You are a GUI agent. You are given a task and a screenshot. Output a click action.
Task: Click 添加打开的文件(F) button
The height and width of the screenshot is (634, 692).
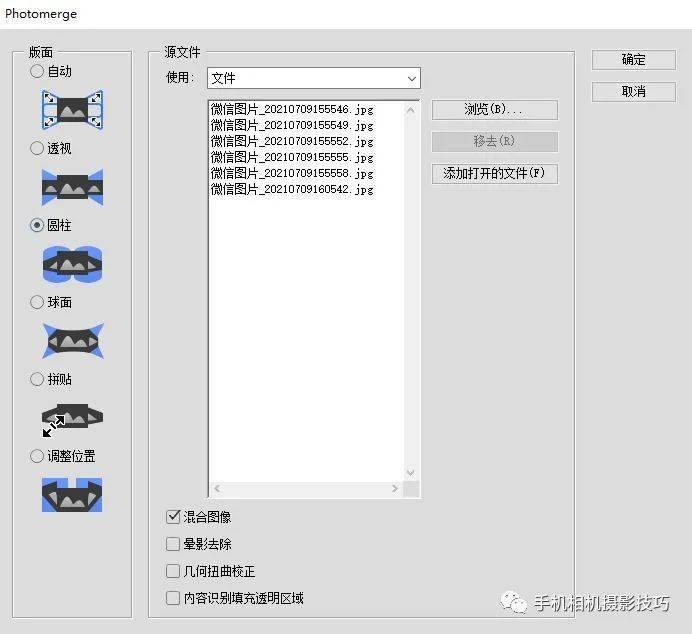pyautogui.click(x=495, y=173)
